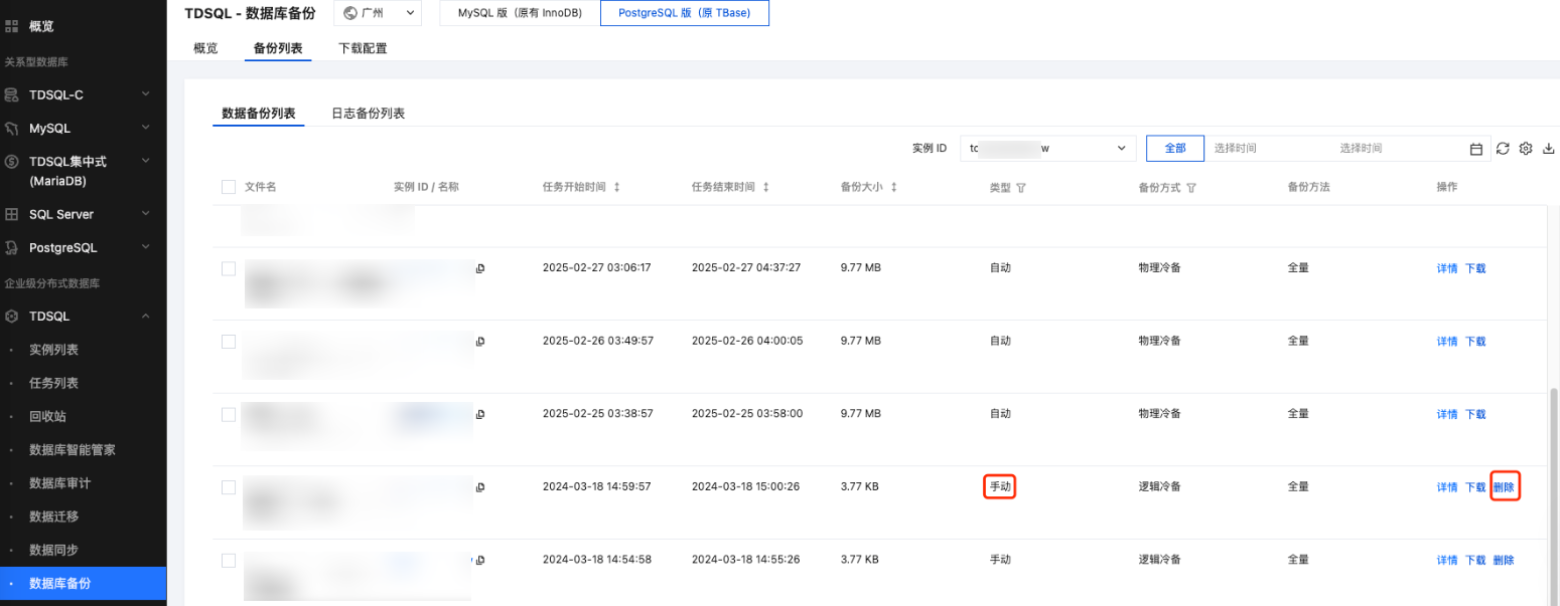
Task: Sort by 任务开始时间 column arrows
Action: pyautogui.click(x=617, y=187)
